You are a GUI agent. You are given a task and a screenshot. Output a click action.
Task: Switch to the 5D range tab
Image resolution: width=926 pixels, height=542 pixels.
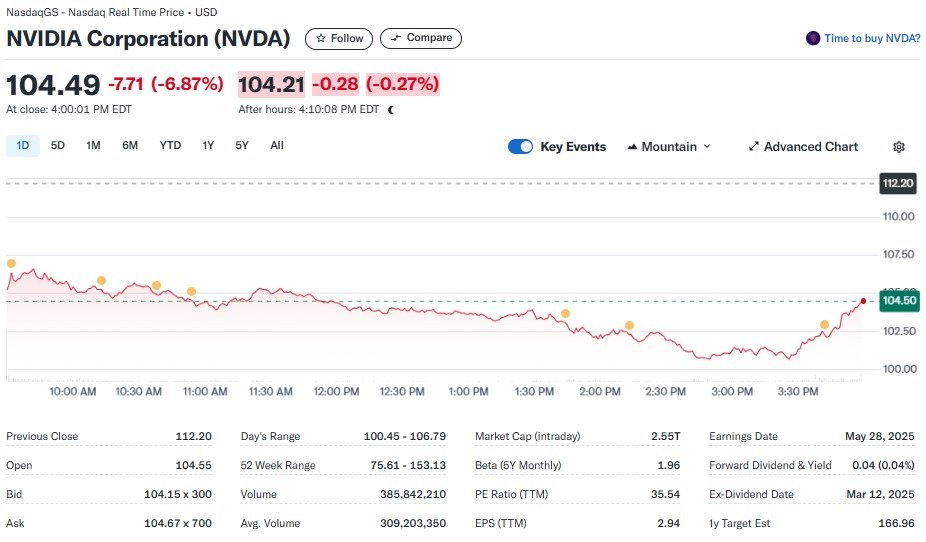coord(58,146)
